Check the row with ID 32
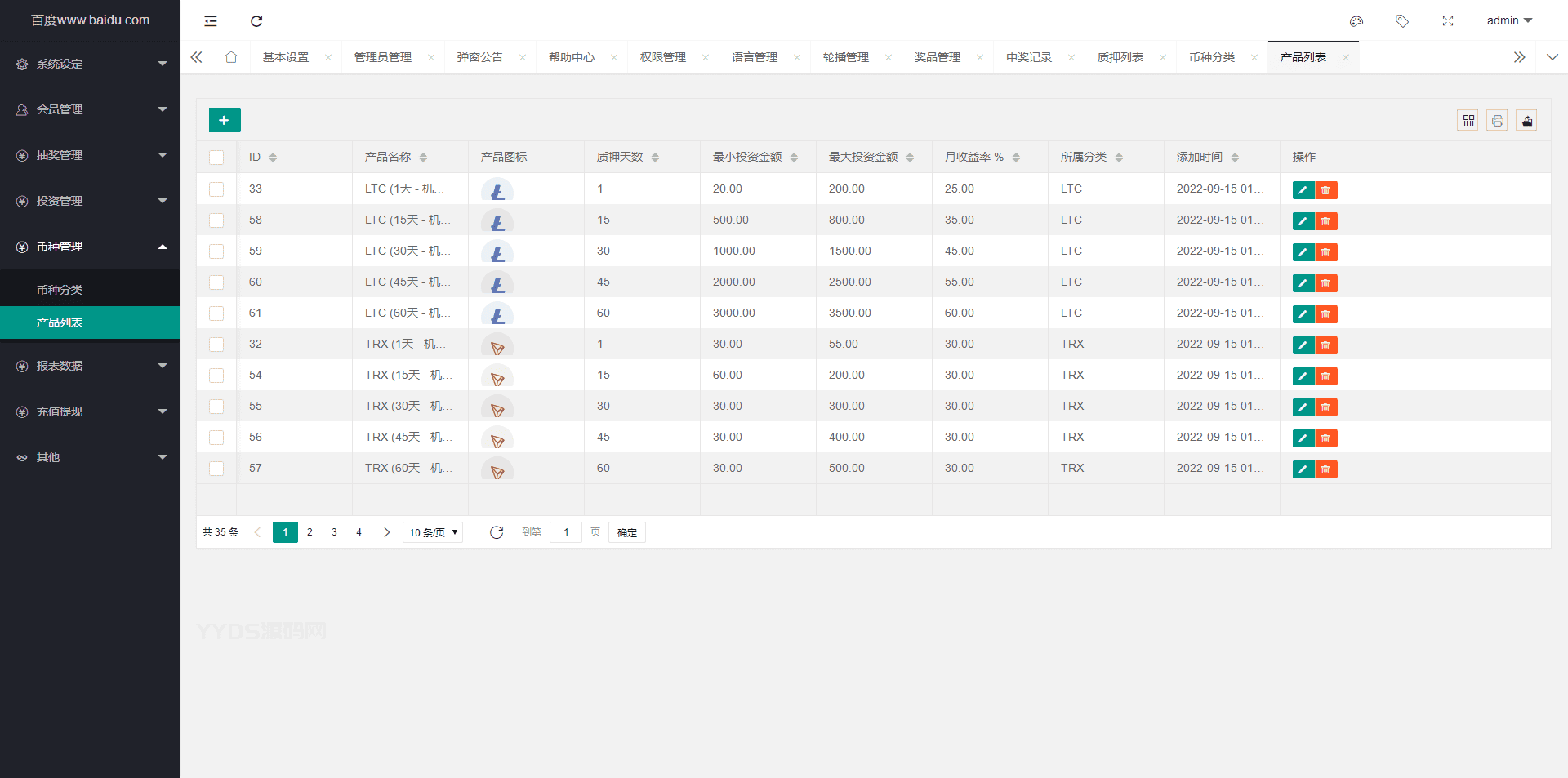The height and width of the screenshot is (778, 1568). [x=216, y=345]
